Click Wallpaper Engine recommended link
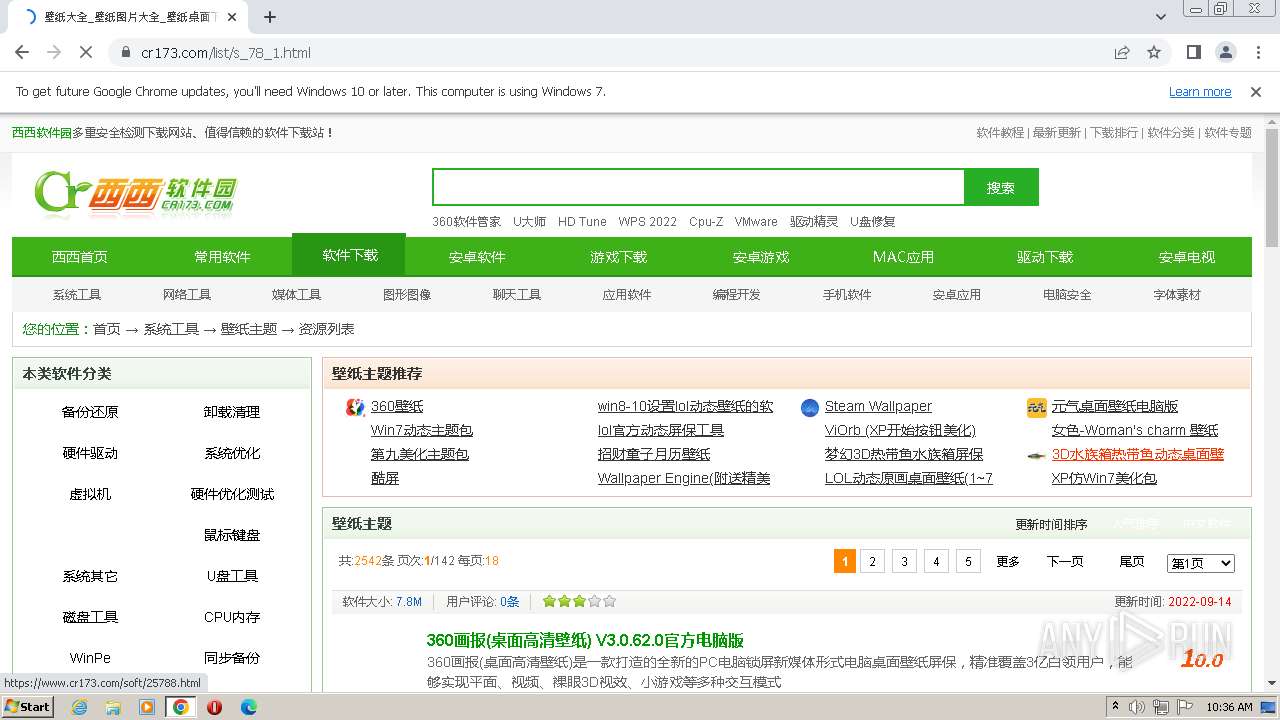 [x=684, y=479]
